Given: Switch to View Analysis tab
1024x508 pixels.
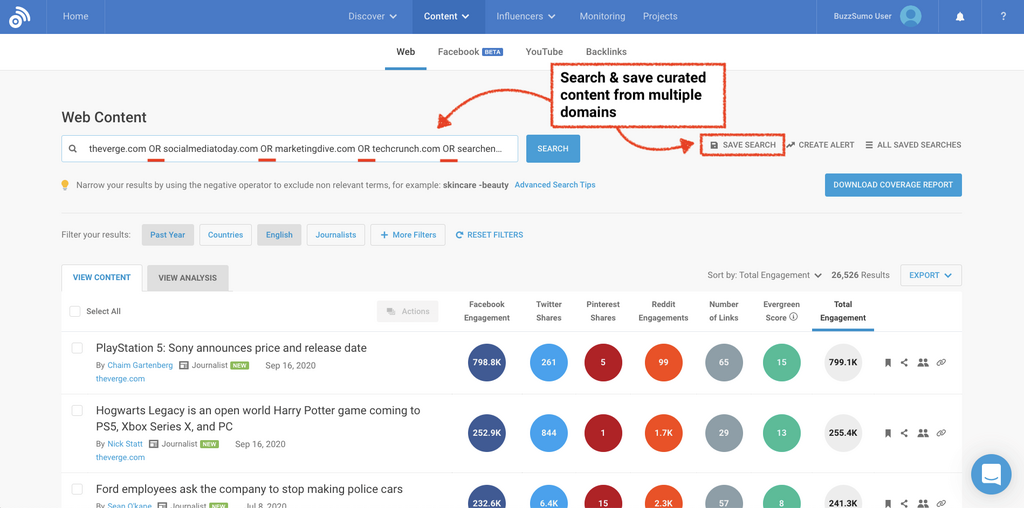Looking at the screenshot, I should pos(187,278).
